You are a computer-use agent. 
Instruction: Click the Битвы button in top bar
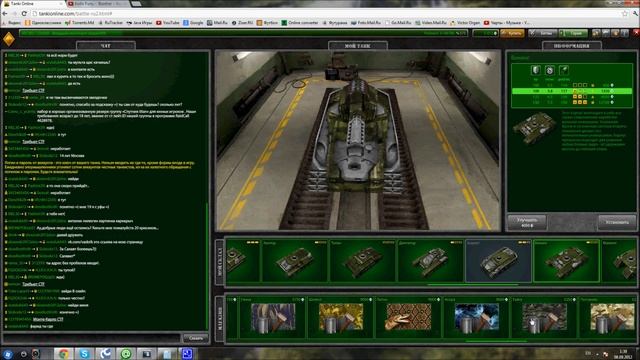tap(542, 33)
